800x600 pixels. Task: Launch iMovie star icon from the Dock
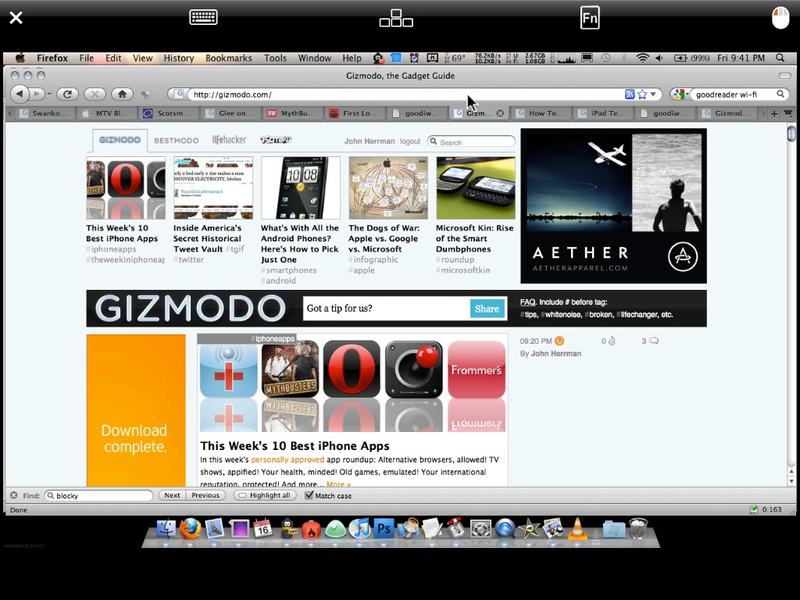click(529, 529)
